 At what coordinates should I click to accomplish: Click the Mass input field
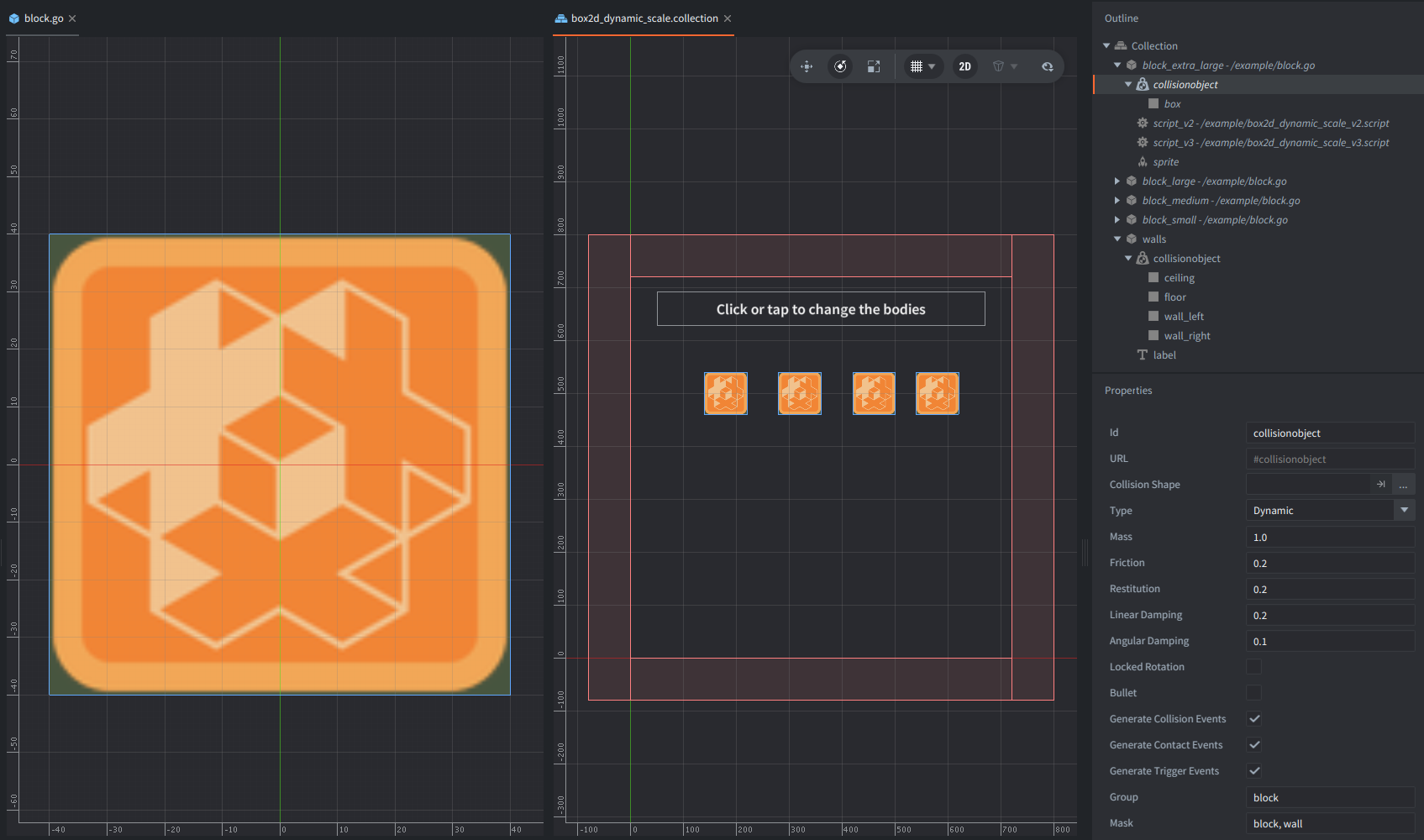pos(1330,537)
